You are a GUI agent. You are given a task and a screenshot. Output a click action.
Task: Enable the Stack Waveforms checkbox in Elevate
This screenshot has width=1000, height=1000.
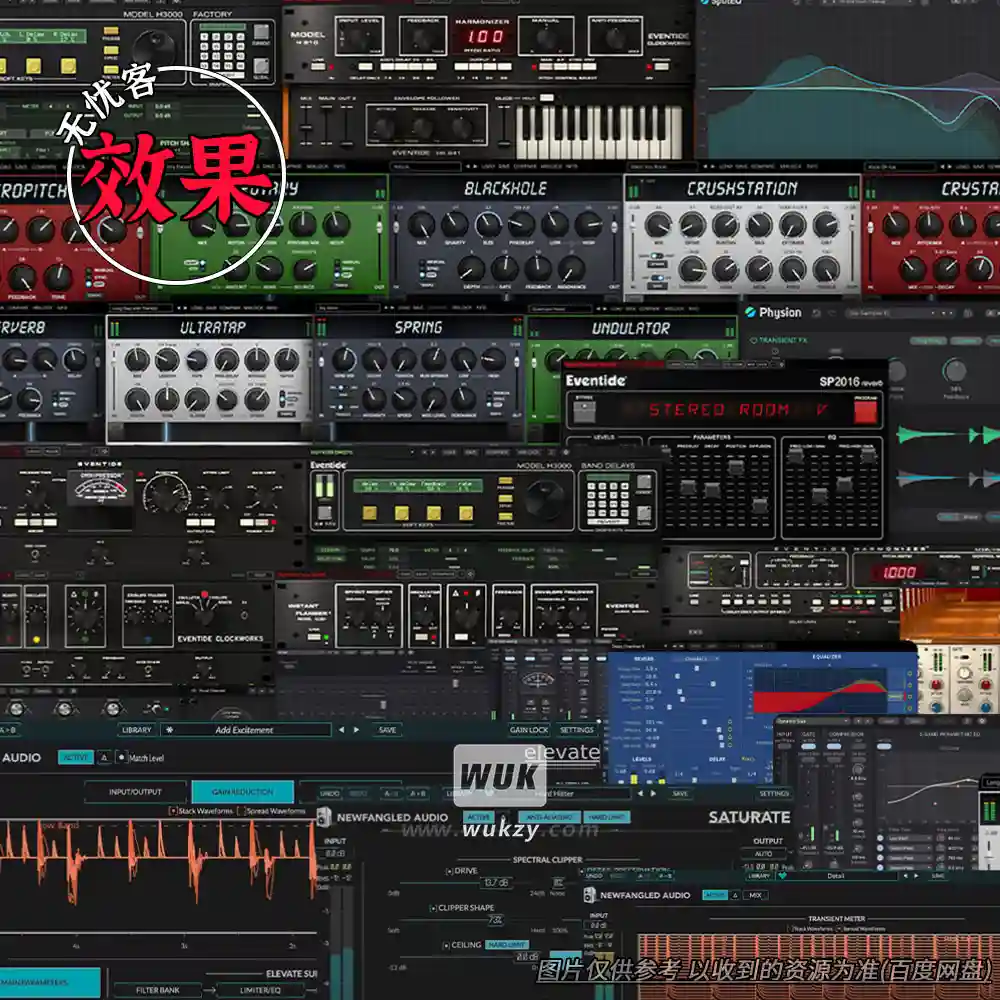coord(173,811)
